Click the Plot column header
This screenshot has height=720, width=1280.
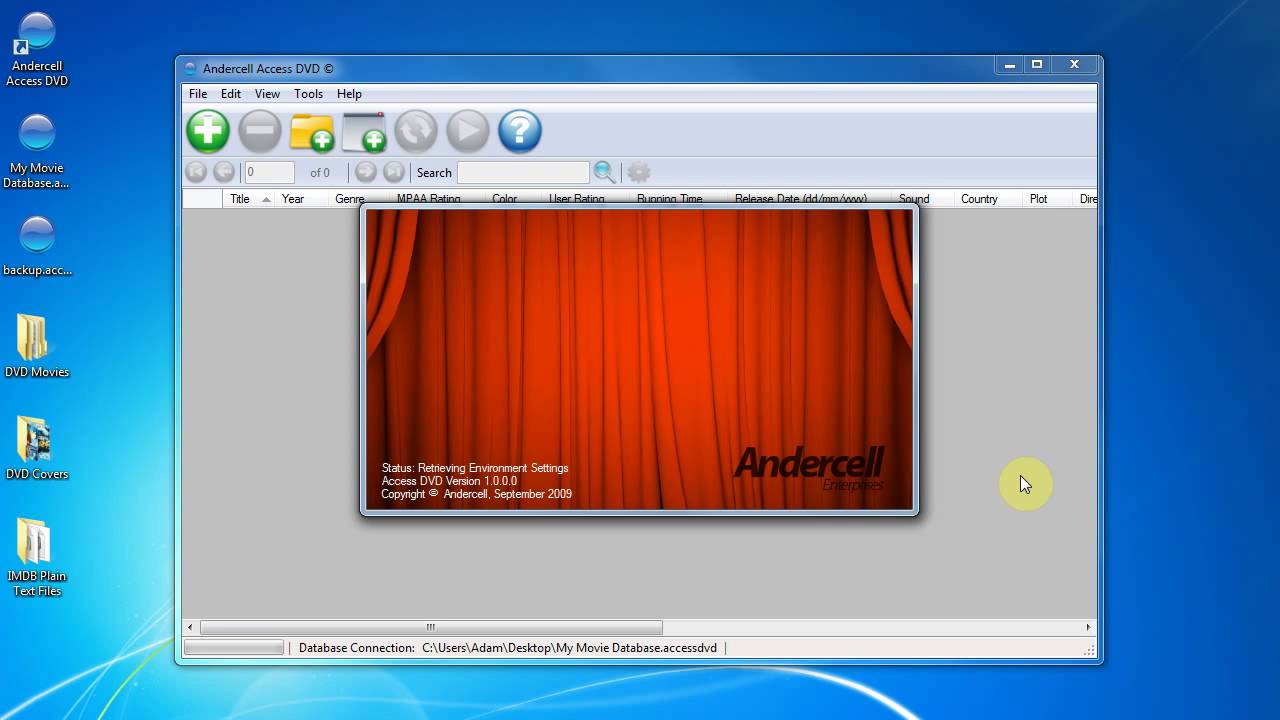click(x=1047, y=199)
